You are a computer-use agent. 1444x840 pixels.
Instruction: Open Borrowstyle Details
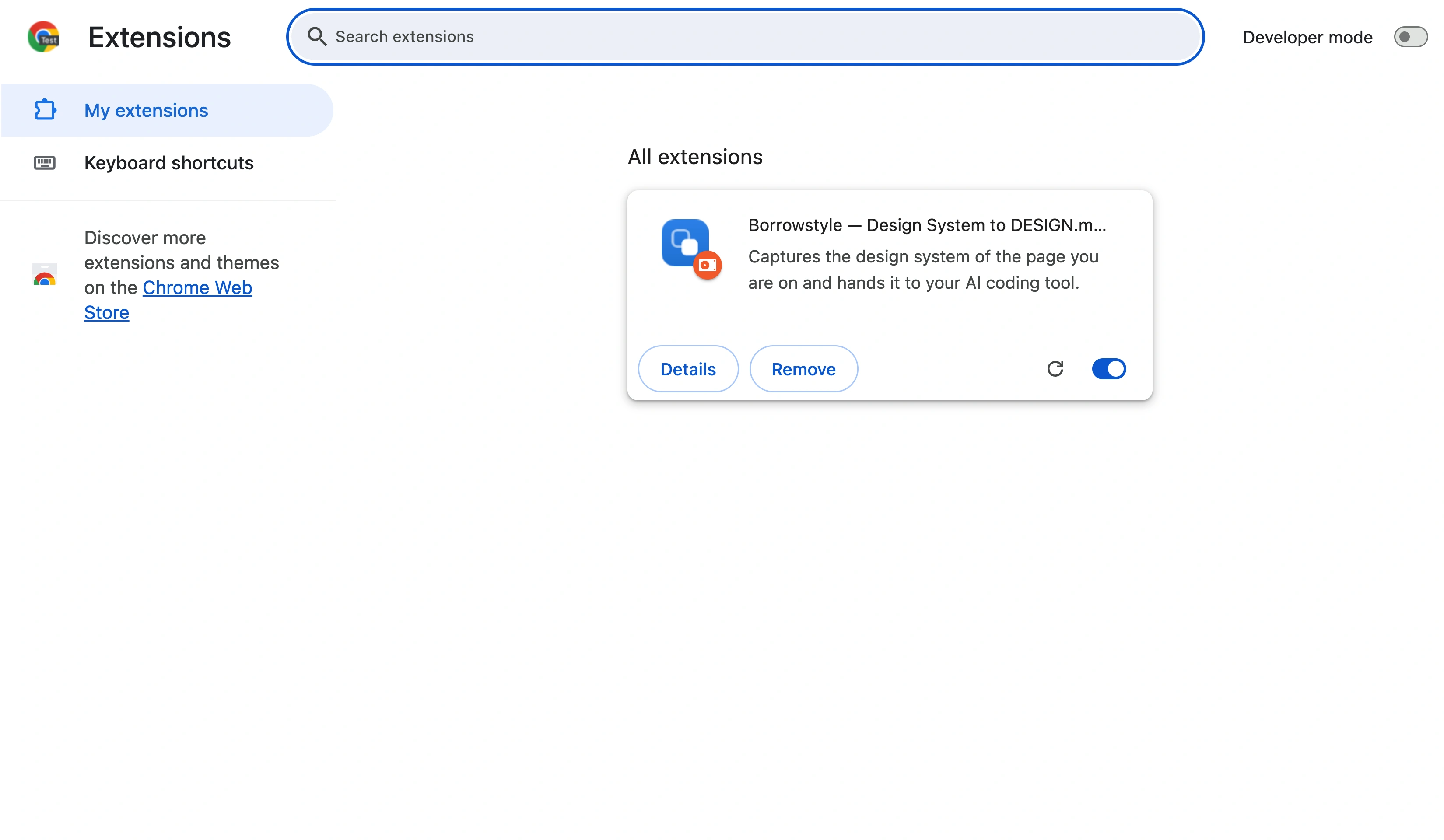point(688,369)
